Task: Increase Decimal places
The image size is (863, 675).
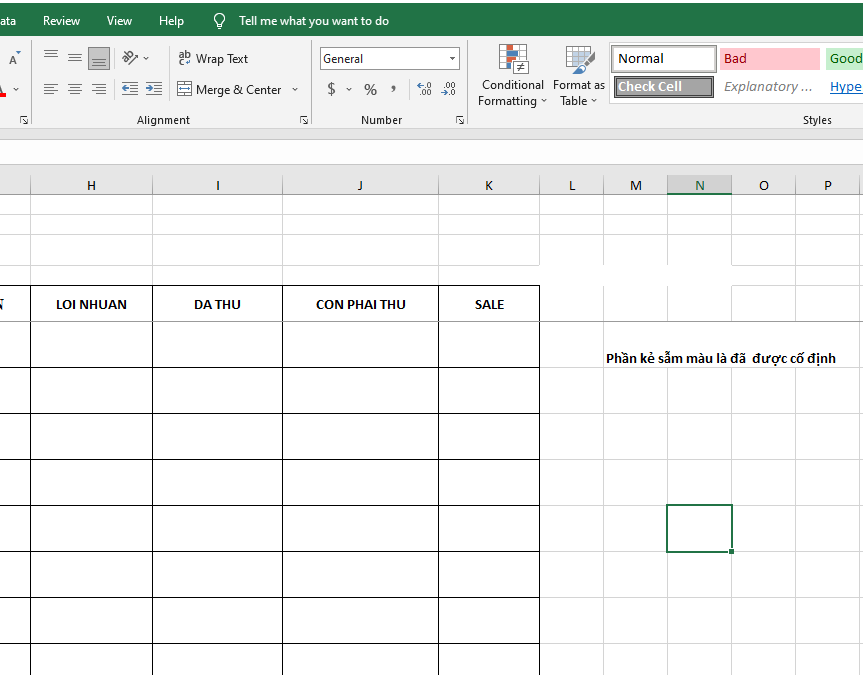Action: (x=424, y=89)
